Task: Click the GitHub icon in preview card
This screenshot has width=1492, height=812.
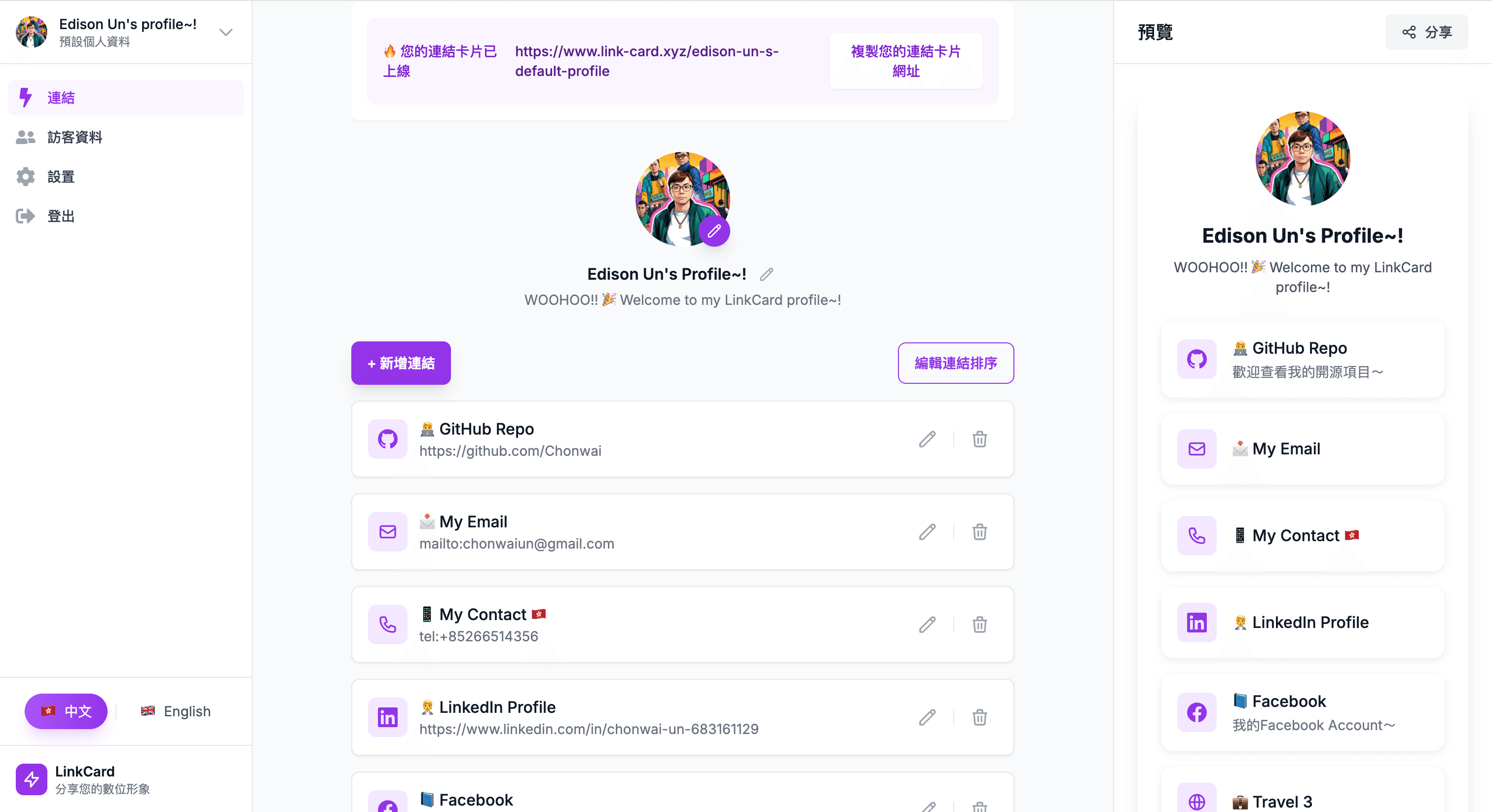Action: click(1196, 359)
